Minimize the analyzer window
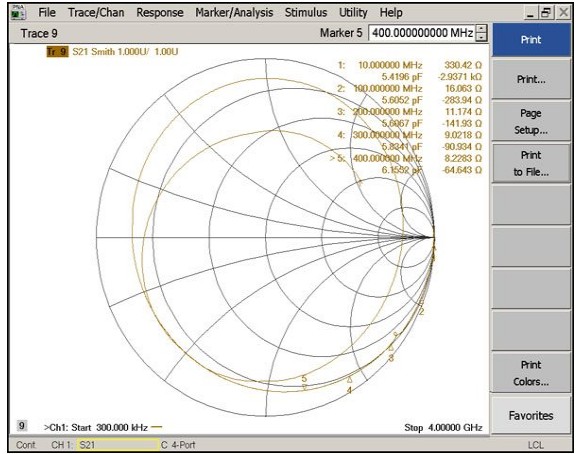 click(530, 13)
